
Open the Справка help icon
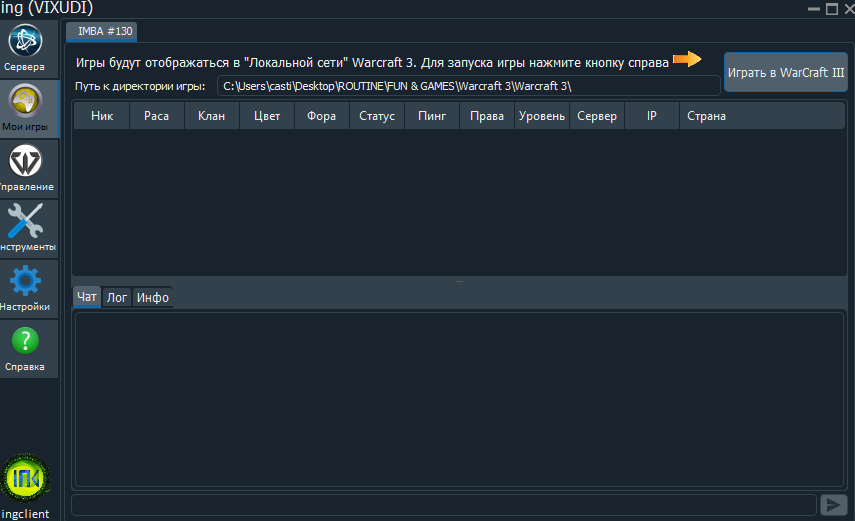tap(24, 349)
